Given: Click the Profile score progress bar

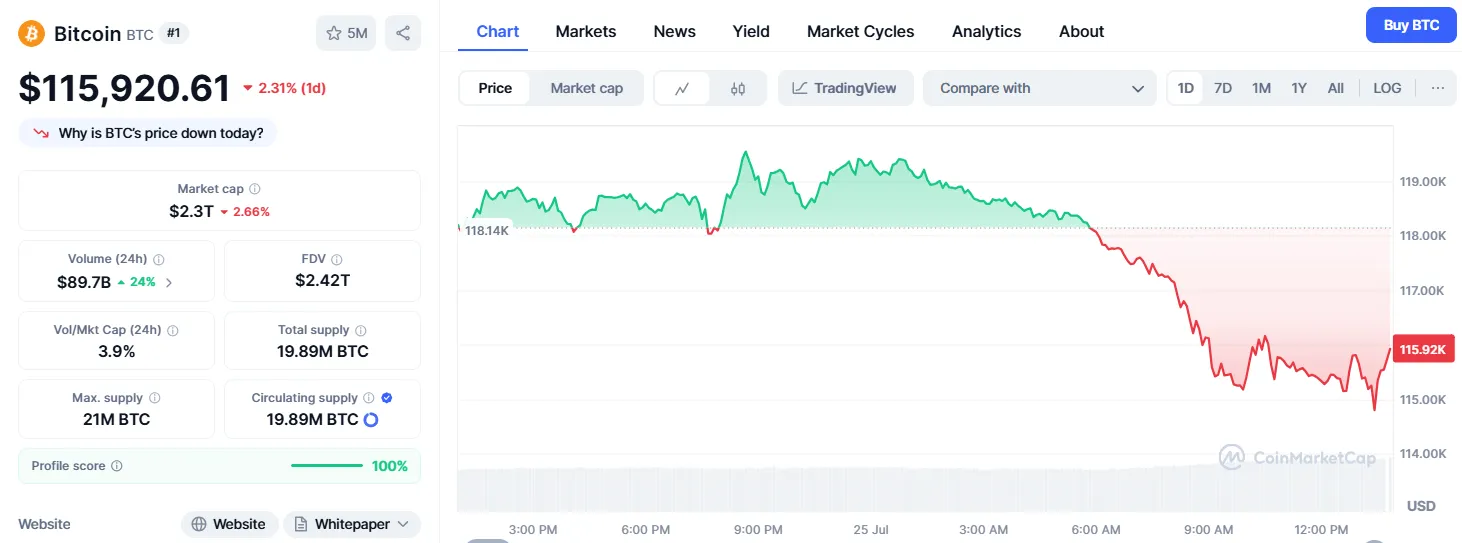Looking at the screenshot, I should pos(327,466).
